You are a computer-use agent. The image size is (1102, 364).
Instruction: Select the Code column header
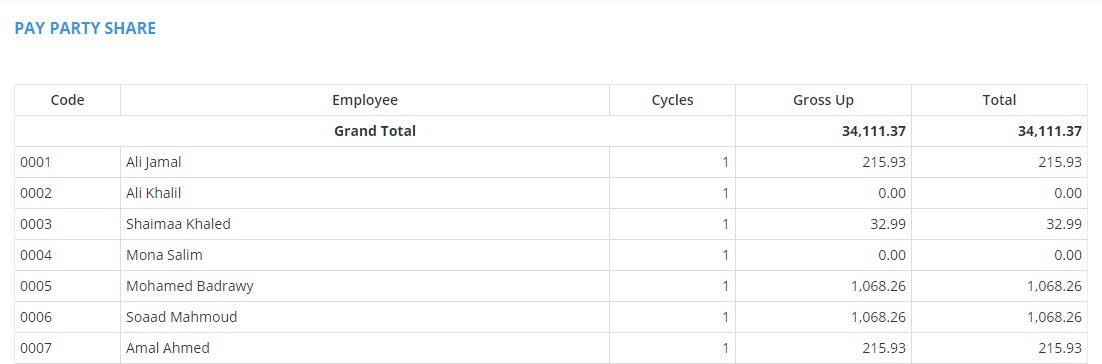point(67,100)
